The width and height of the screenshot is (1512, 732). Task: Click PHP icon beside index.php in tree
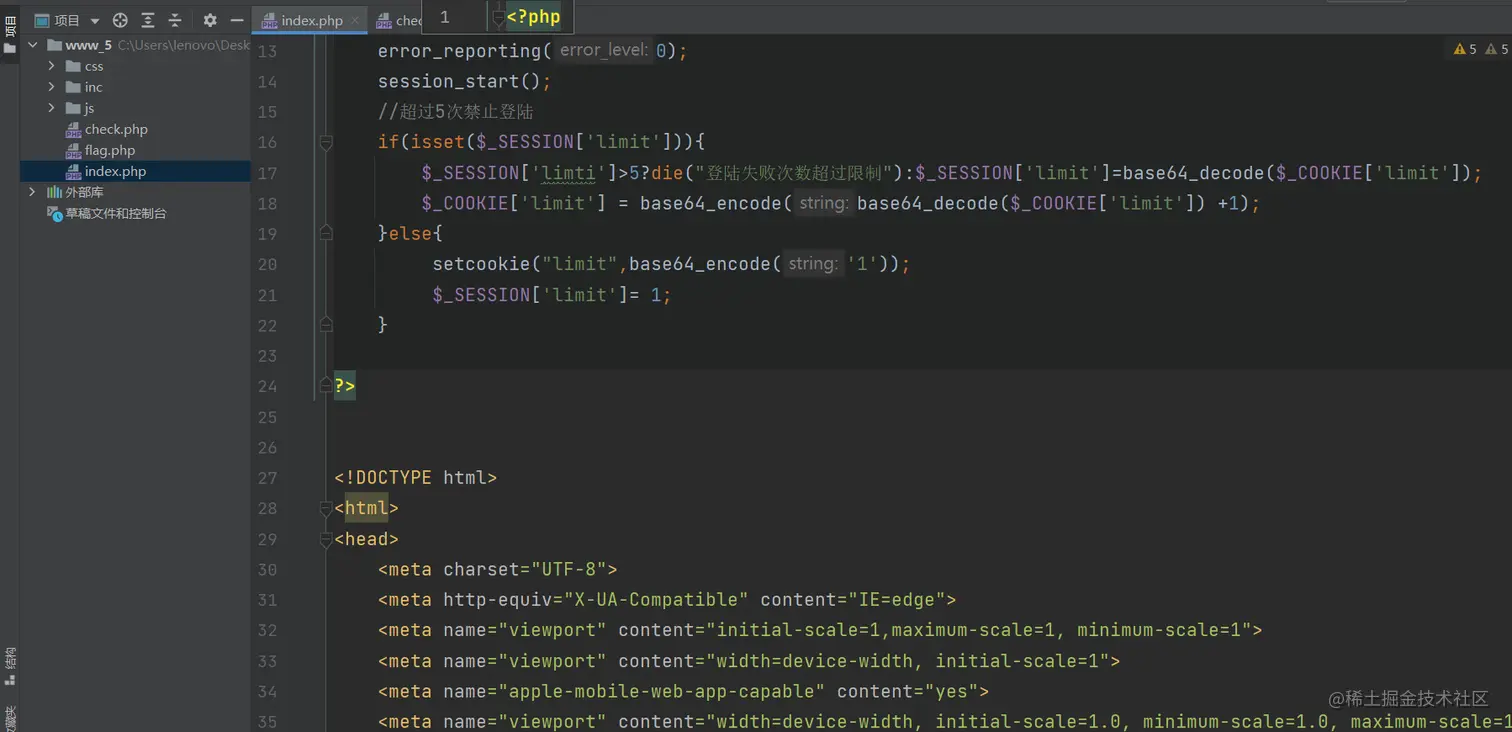[x=73, y=172]
